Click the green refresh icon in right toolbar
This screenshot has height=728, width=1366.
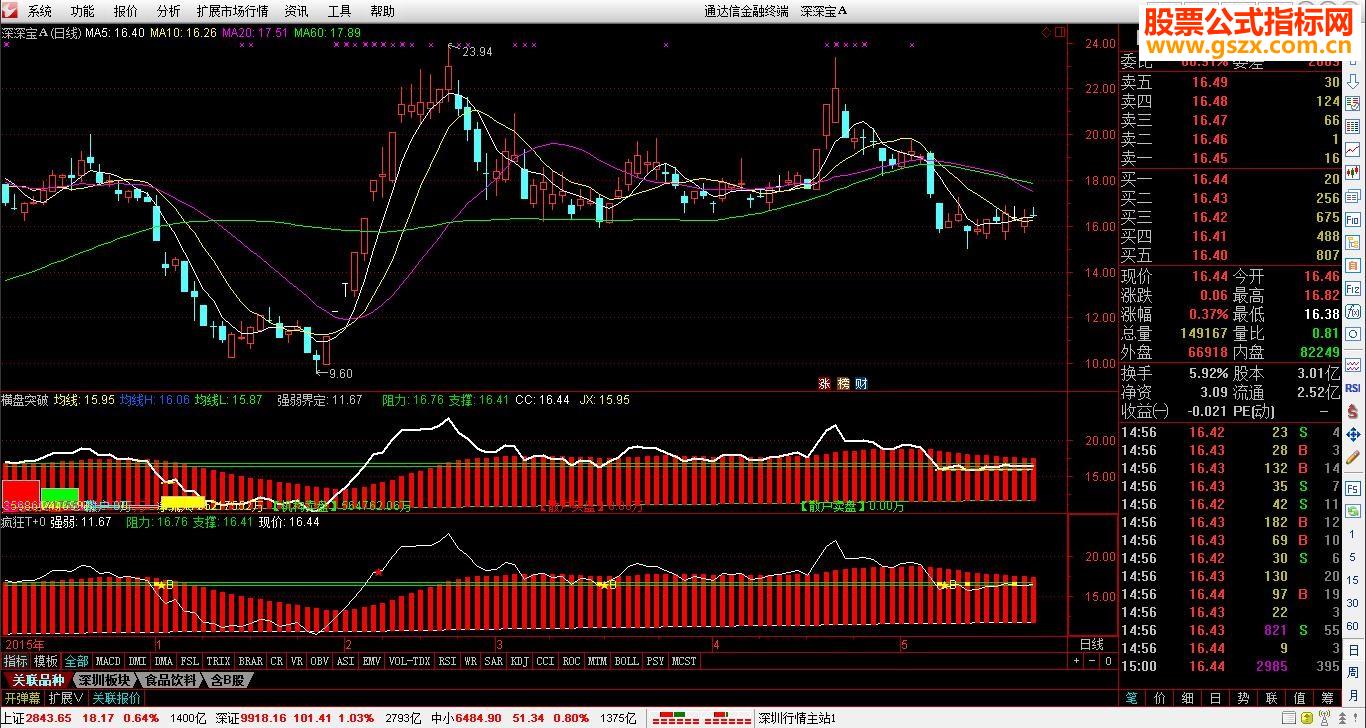[x=1352, y=511]
